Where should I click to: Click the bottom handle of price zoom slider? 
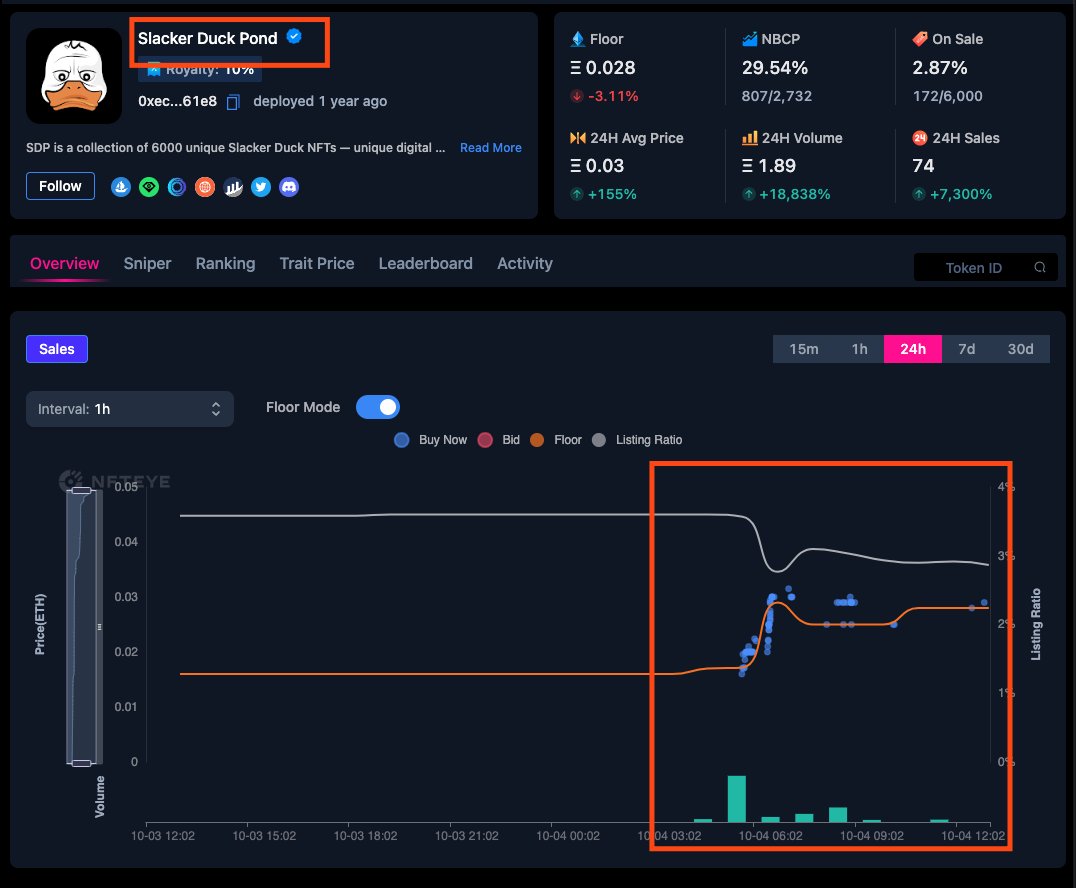82,763
